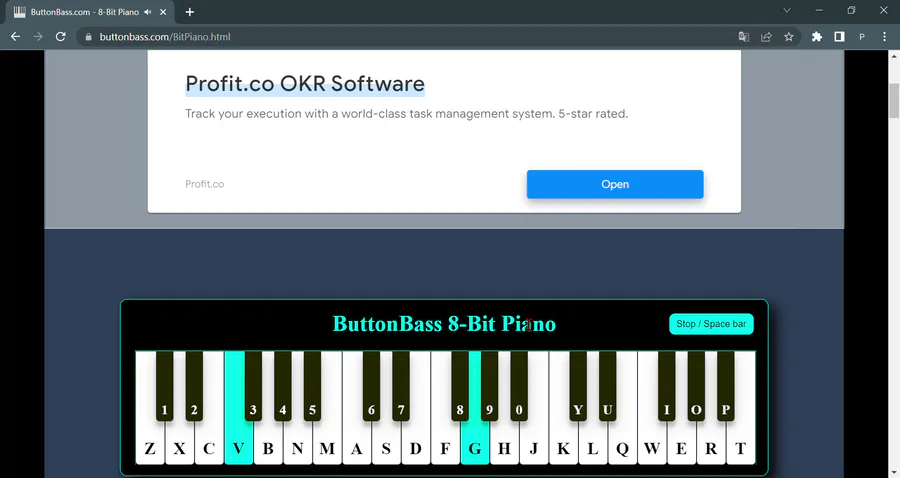Viewport: 900px width, 478px height.
Task: Play black key labeled 0
Action: pyautogui.click(x=519, y=386)
